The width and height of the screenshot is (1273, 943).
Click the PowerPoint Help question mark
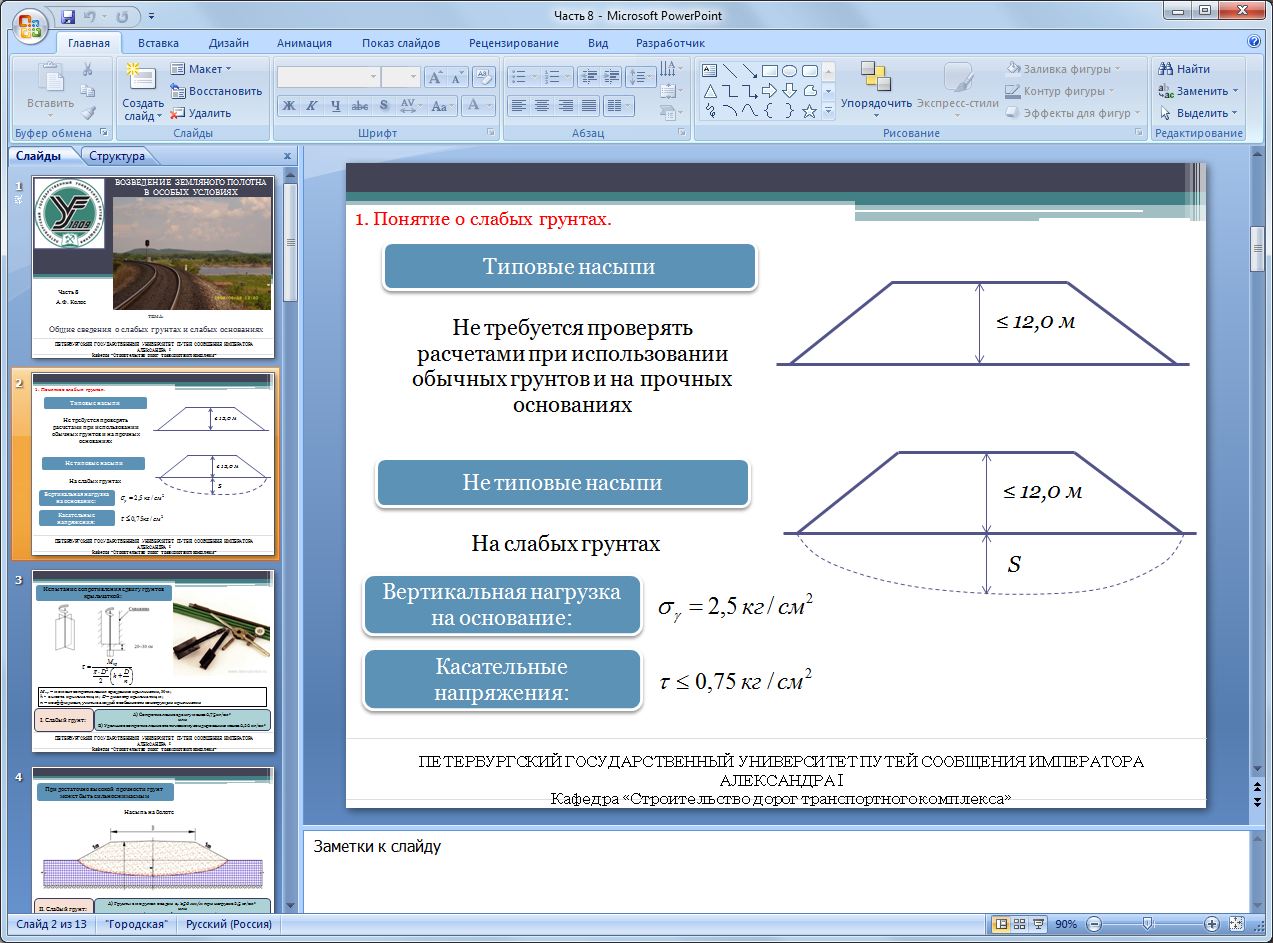click(x=1254, y=43)
